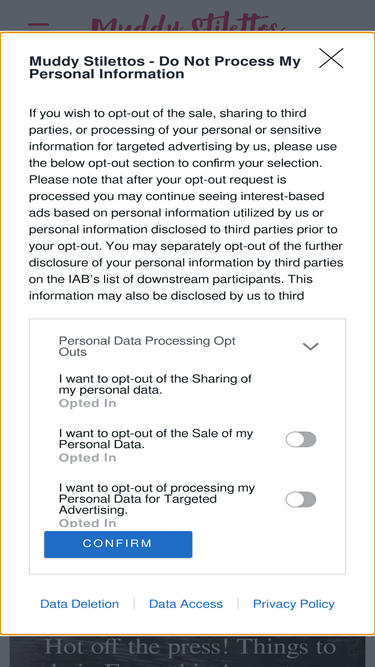Screen dimensions: 375x667
Task: Select the Personal Data Processing Opt Outs heading
Action: tap(147, 346)
